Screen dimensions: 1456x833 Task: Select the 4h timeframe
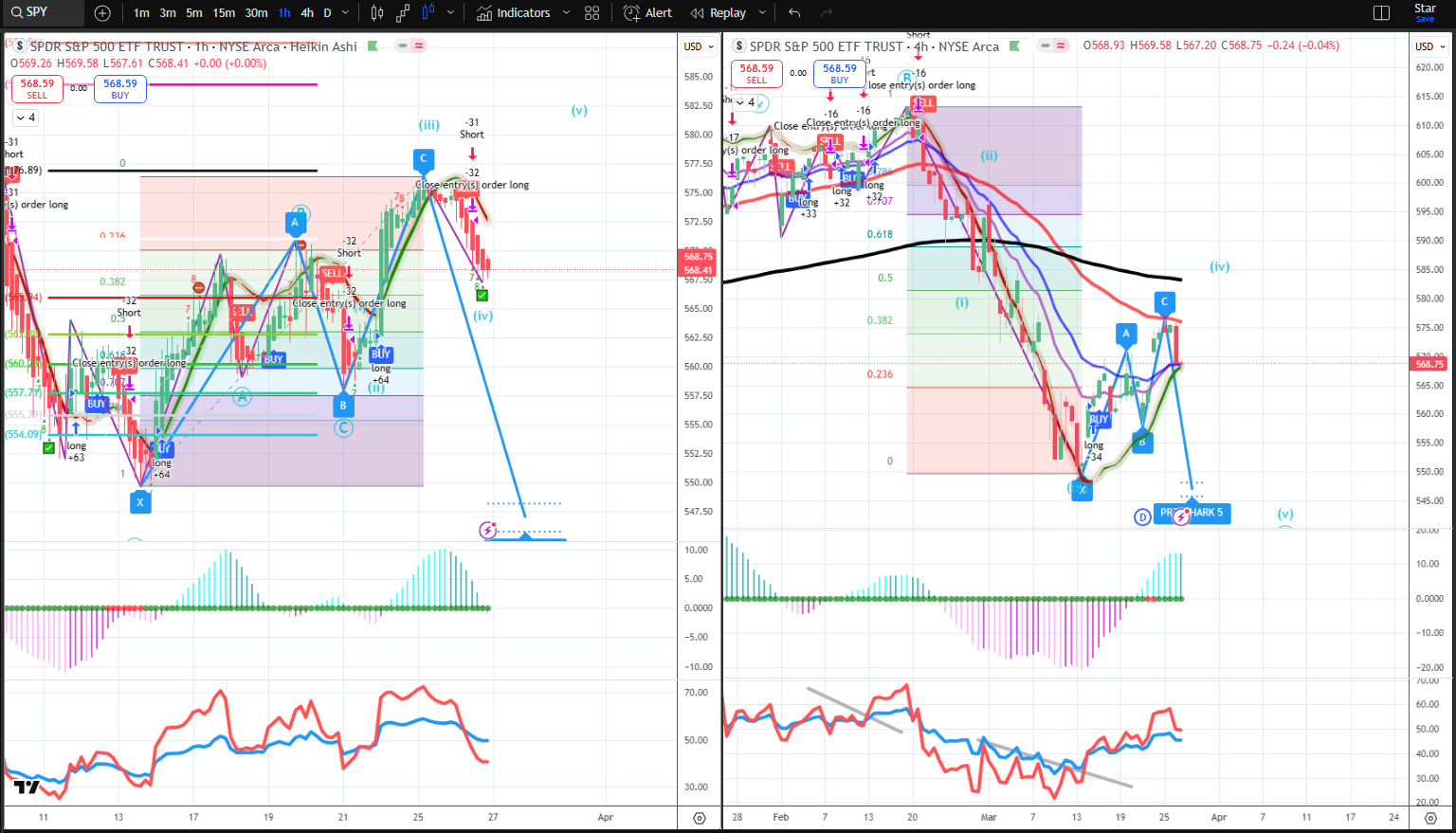tap(307, 13)
